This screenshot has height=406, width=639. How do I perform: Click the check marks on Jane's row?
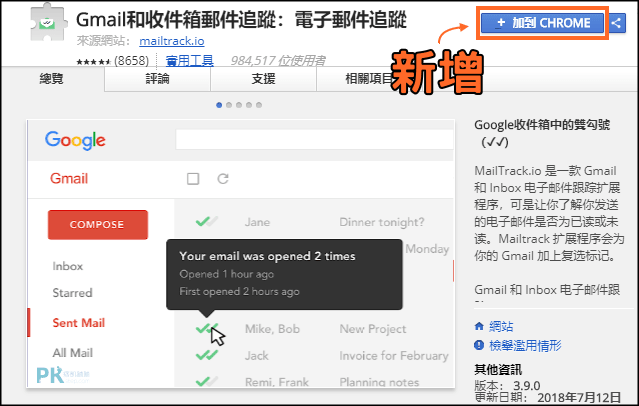(207, 222)
